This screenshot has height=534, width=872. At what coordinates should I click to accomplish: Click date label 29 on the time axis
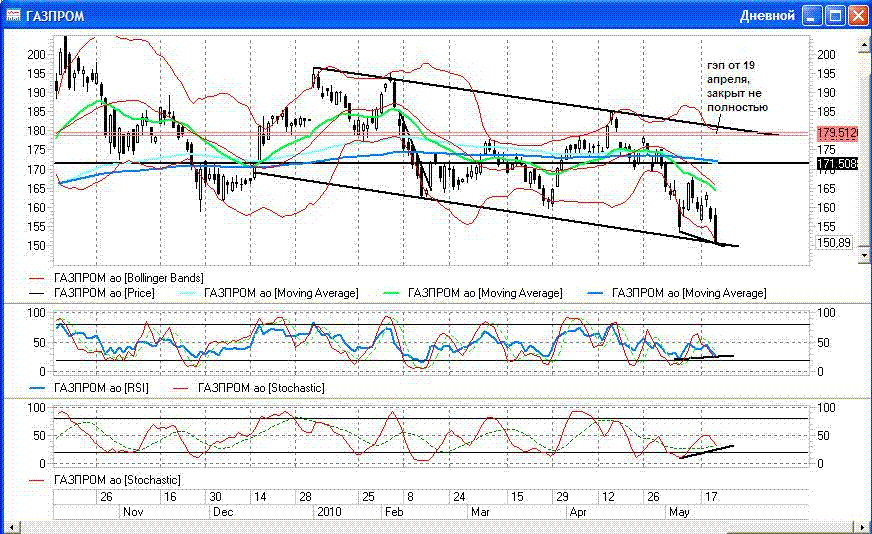pyautogui.click(x=562, y=497)
